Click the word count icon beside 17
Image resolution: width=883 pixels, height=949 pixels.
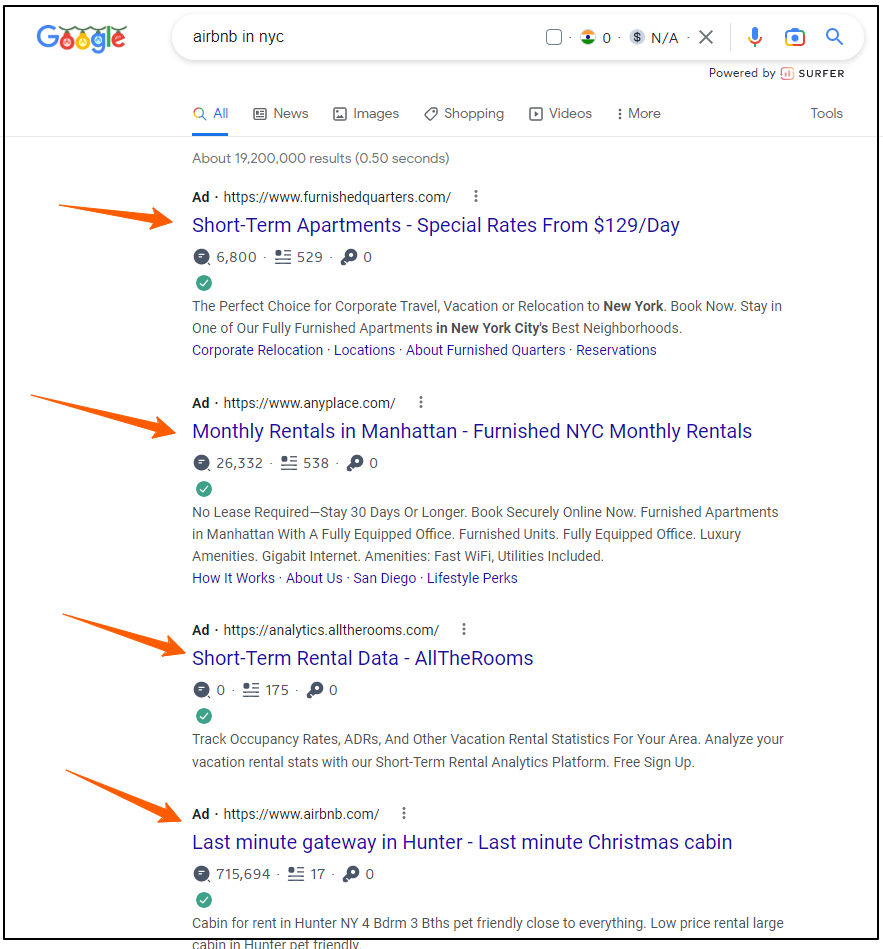pos(296,874)
